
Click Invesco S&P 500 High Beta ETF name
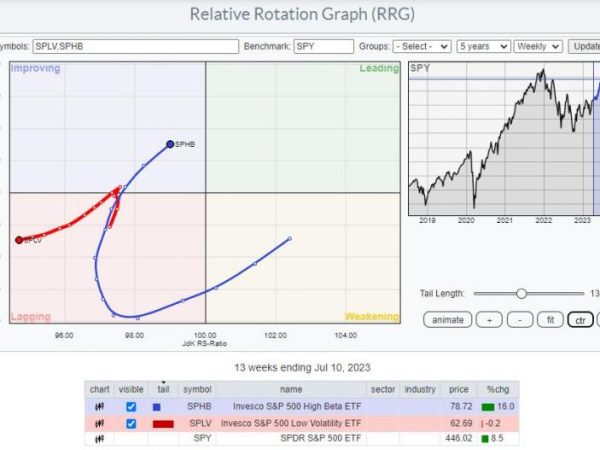[297, 406]
